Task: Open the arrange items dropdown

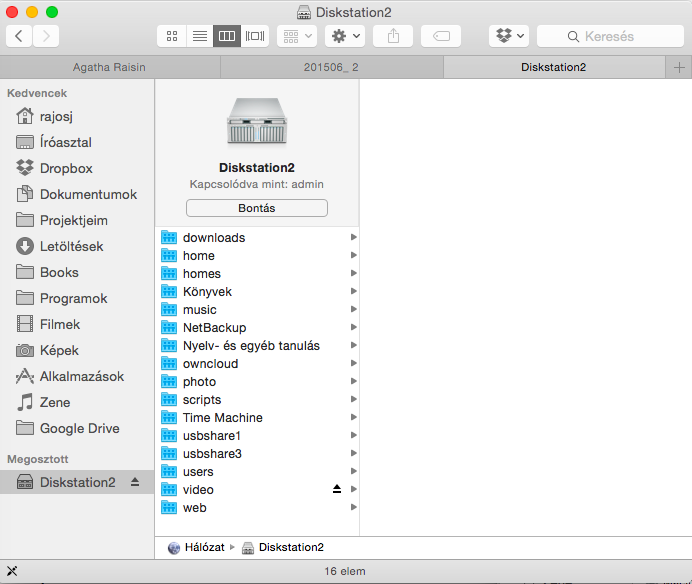Action: (297, 36)
